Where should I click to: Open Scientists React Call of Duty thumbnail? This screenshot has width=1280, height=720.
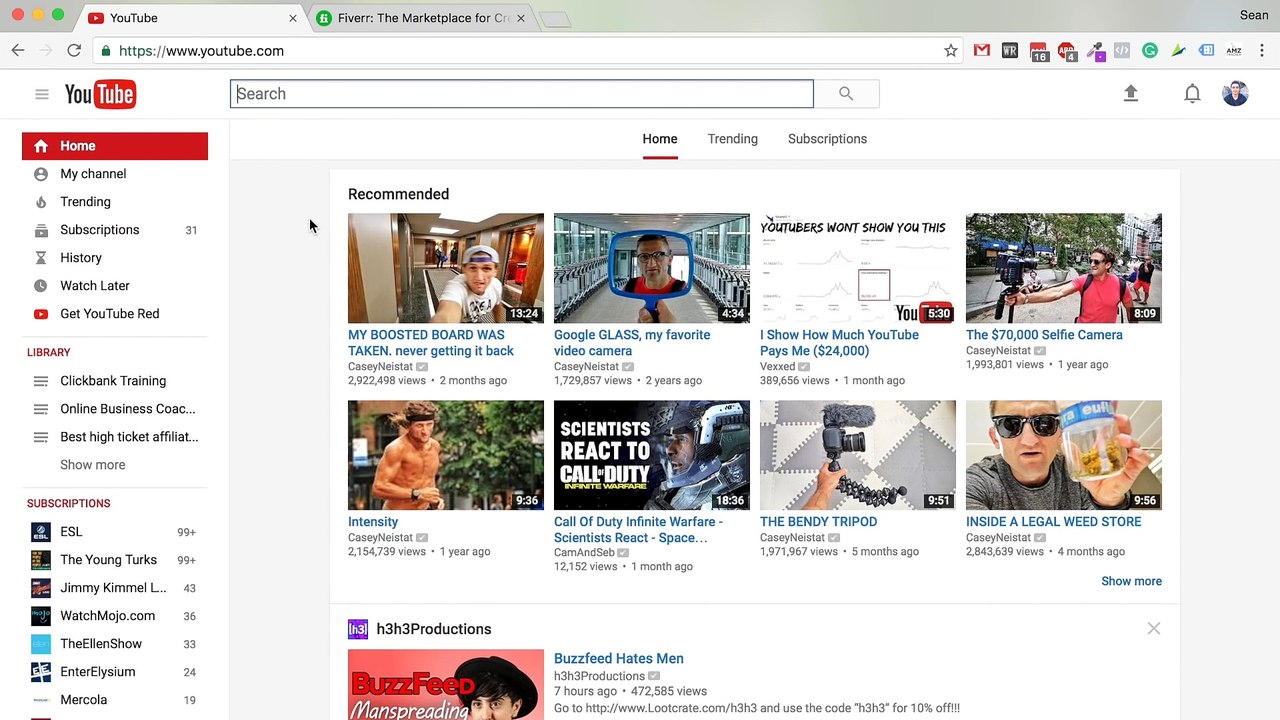click(652, 455)
